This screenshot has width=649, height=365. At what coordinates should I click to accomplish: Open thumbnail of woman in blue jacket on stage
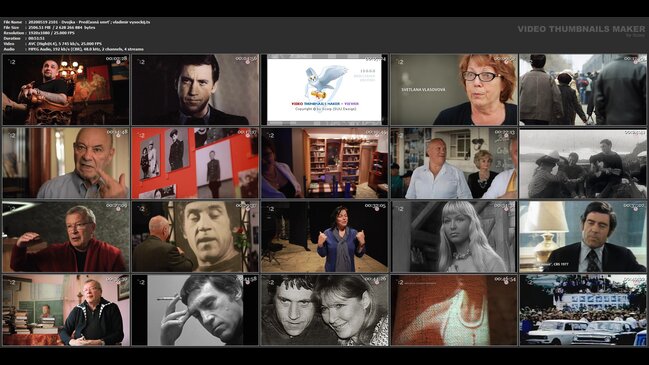click(x=324, y=237)
